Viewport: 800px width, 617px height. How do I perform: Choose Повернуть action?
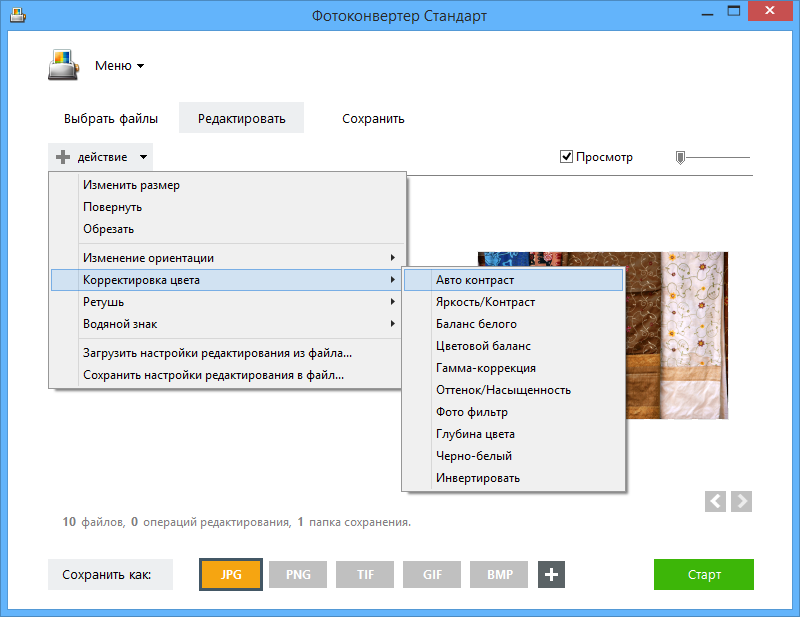click(x=228, y=207)
